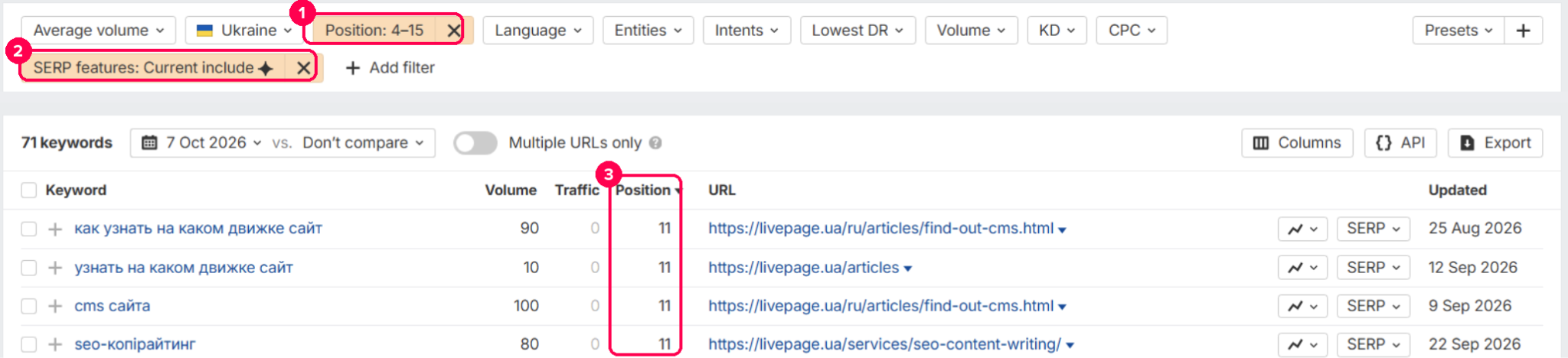
Task: Open position history chart for 'seo-копірайтинг'
Action: point(1302,344)
